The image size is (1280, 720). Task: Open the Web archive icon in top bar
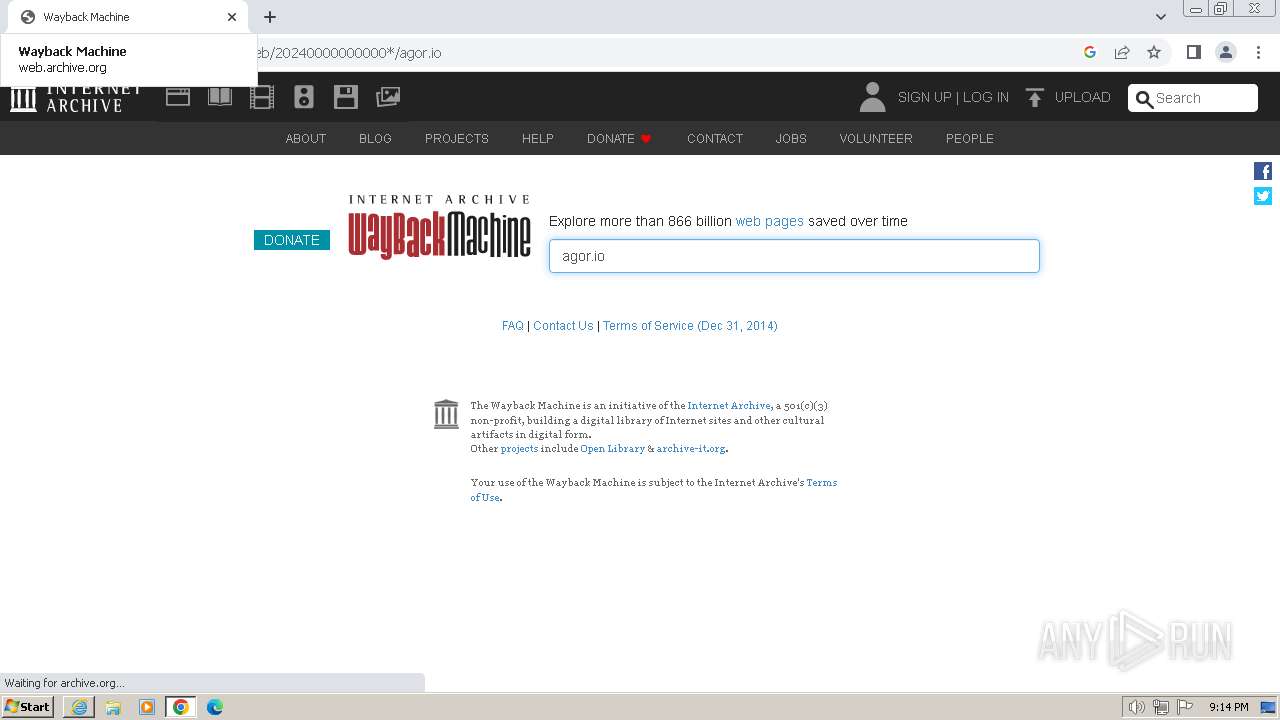point(178,97)
